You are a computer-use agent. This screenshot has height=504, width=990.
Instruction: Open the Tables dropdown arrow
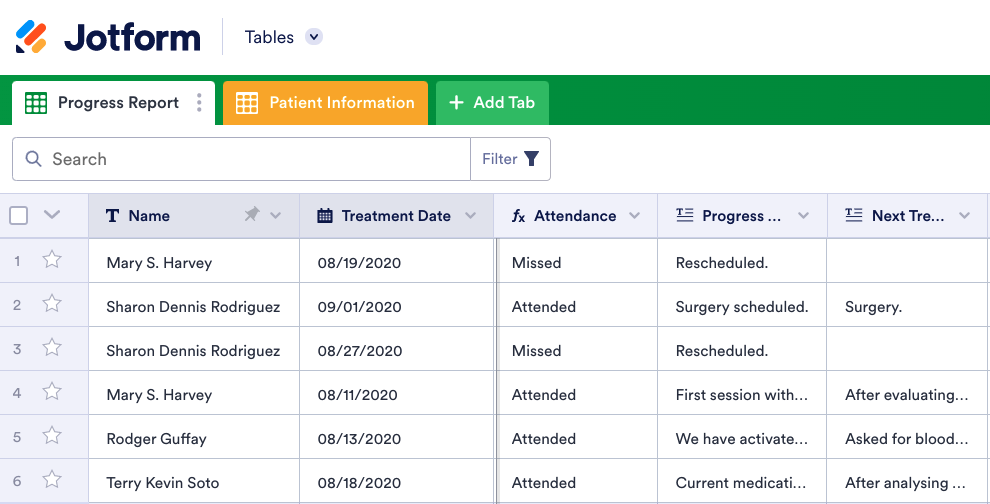coord(314,37)
